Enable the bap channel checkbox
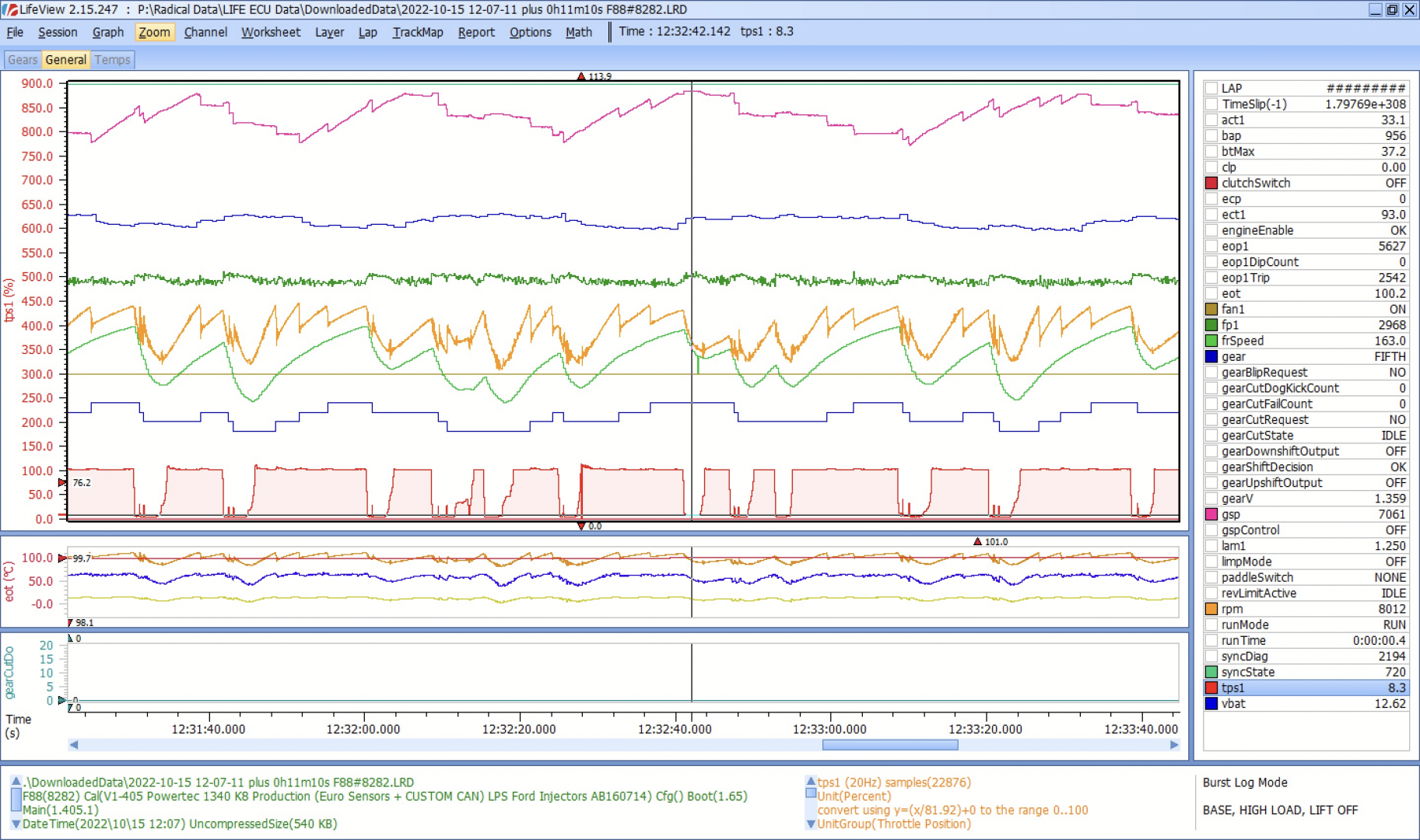The height and width of the screenshot is (840, 1420). pos(1211,136)
